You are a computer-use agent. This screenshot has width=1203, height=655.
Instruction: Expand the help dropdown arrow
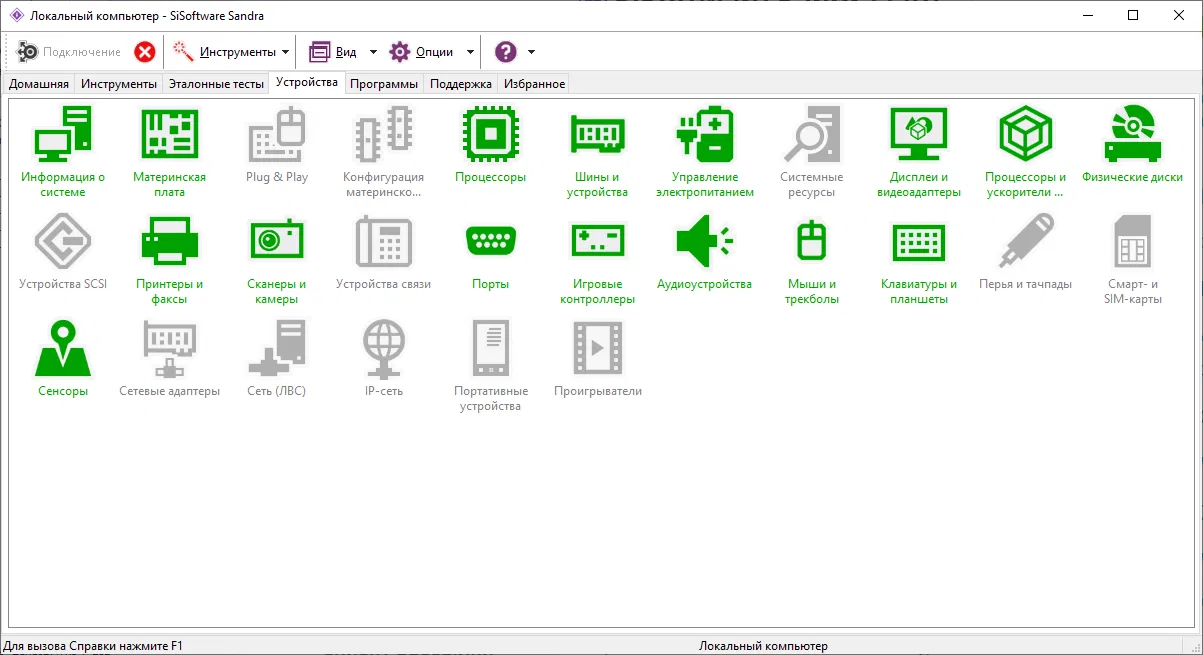[x=531, y=52]
